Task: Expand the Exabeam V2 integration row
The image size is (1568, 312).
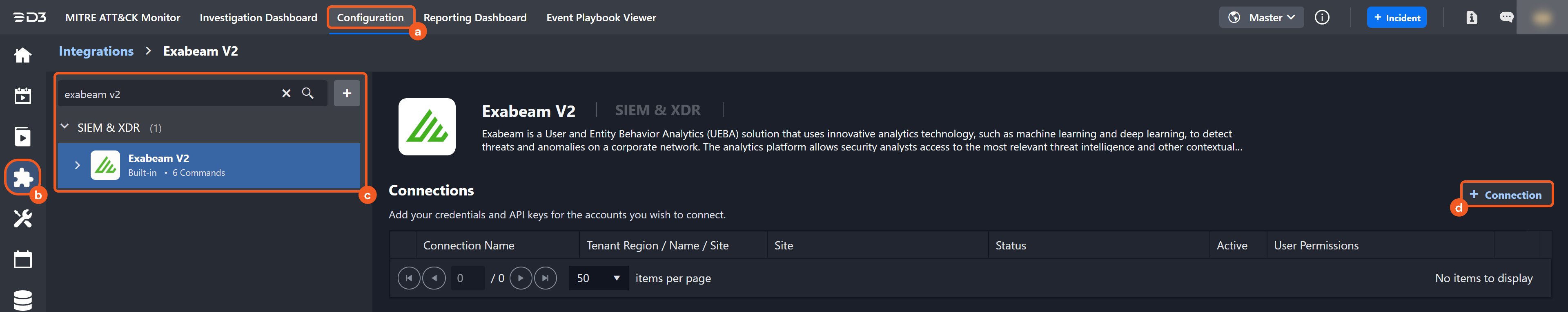Action: click(x=77, y=165)
